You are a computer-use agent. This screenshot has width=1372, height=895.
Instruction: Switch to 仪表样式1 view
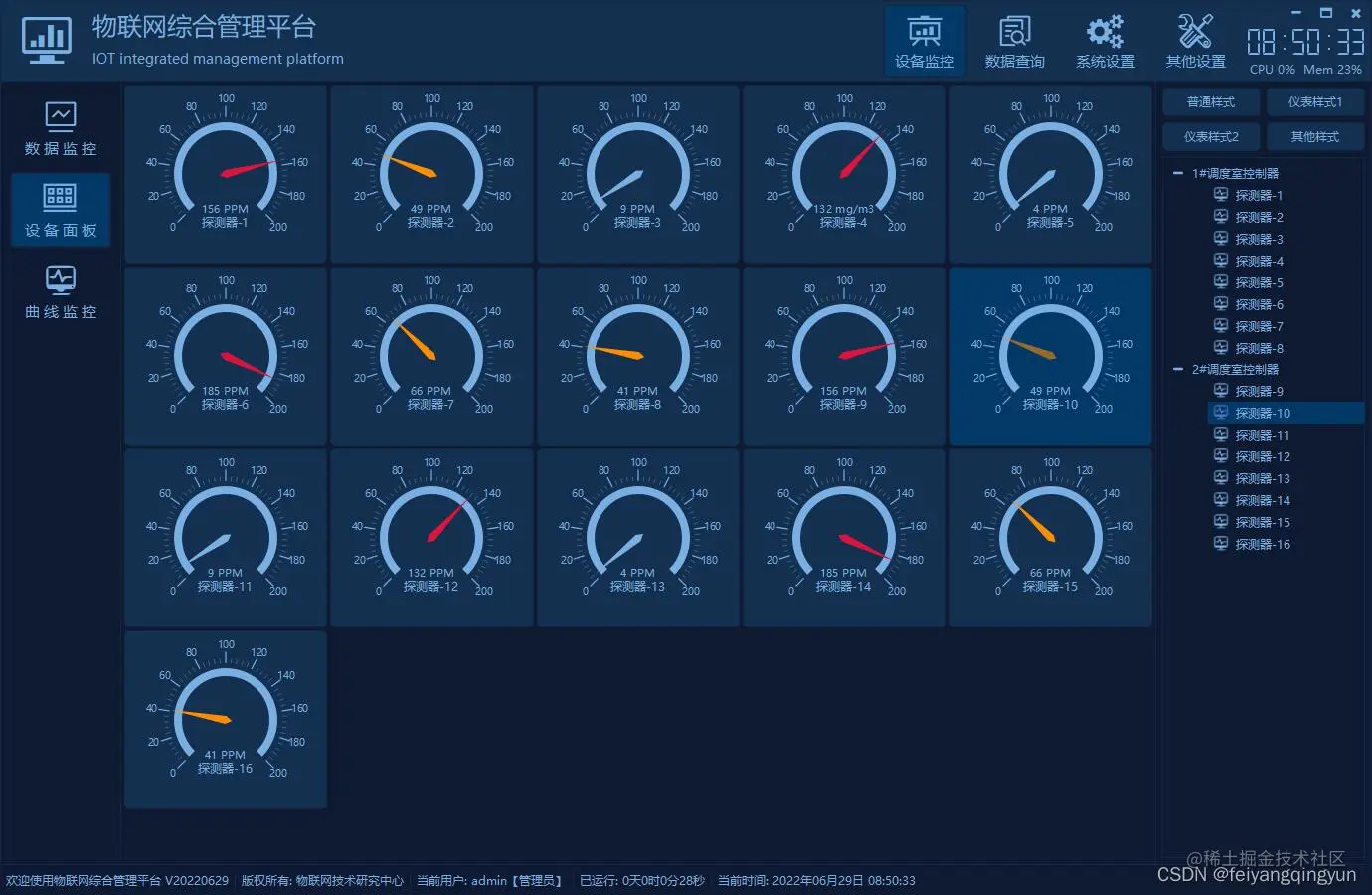tap(1315, 102)
